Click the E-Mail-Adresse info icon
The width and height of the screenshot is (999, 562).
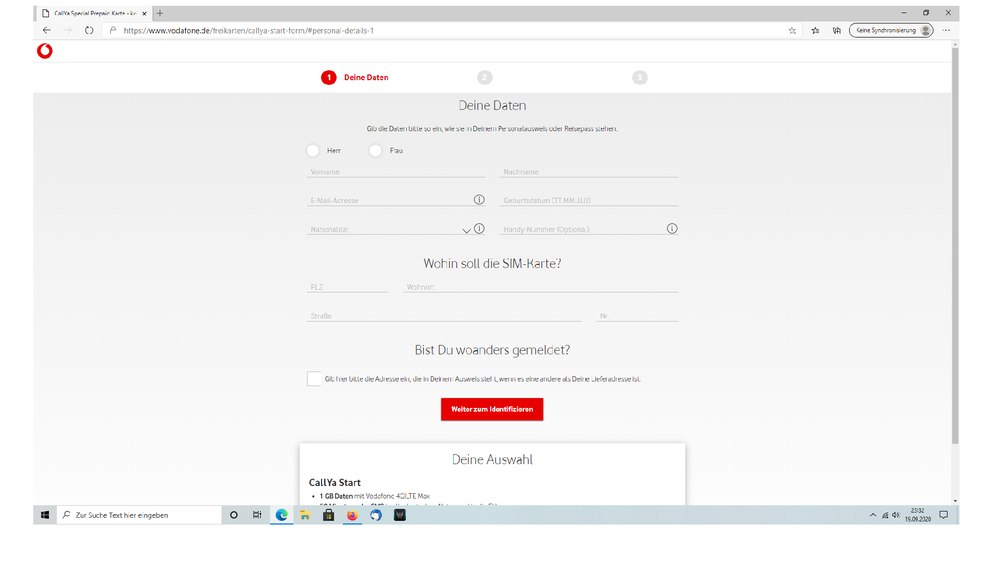pyautogui.click(x=479, y=200)
